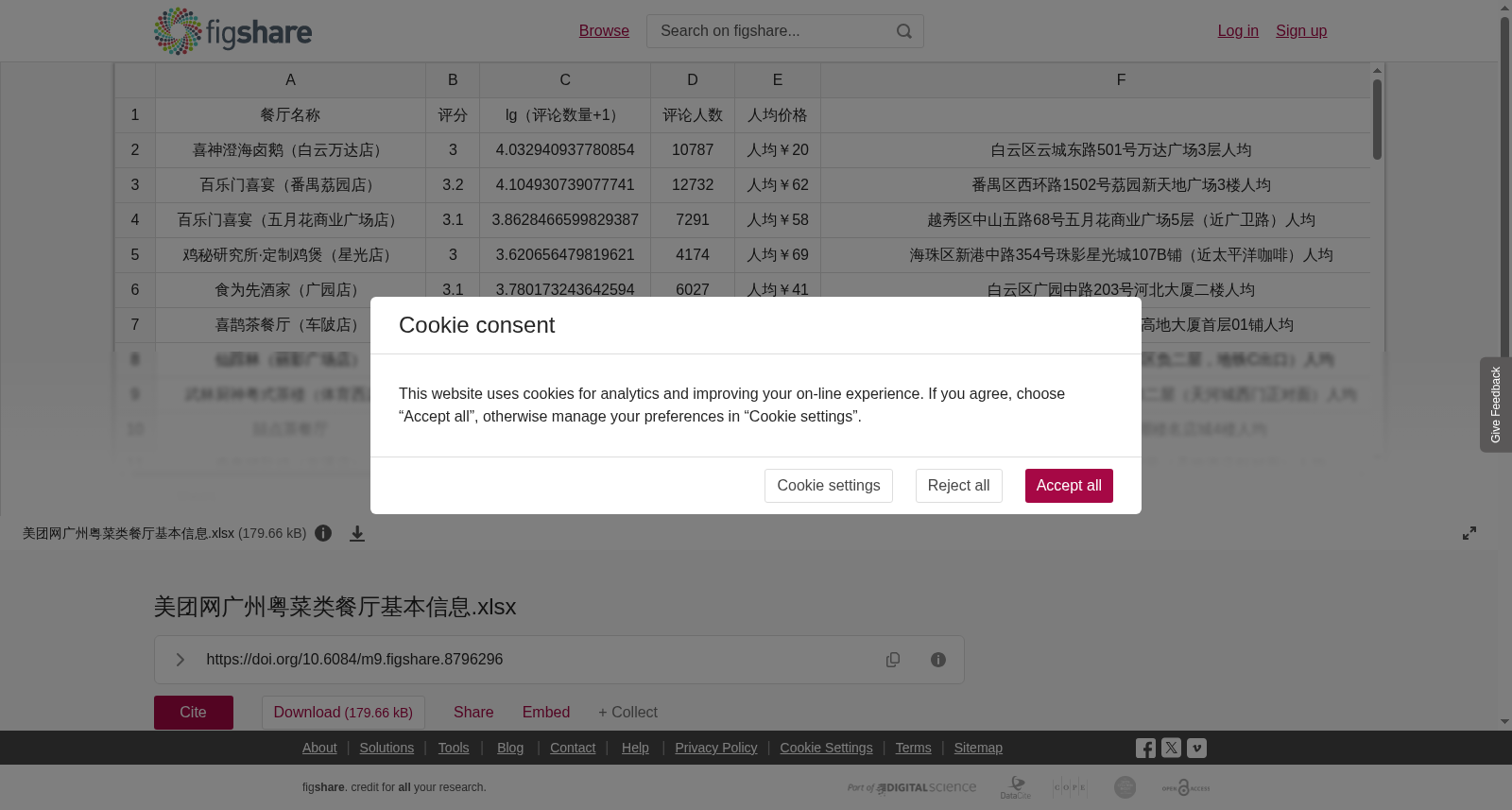
Task: Click Accept all cookies
Action: [x=1069, y=486]
